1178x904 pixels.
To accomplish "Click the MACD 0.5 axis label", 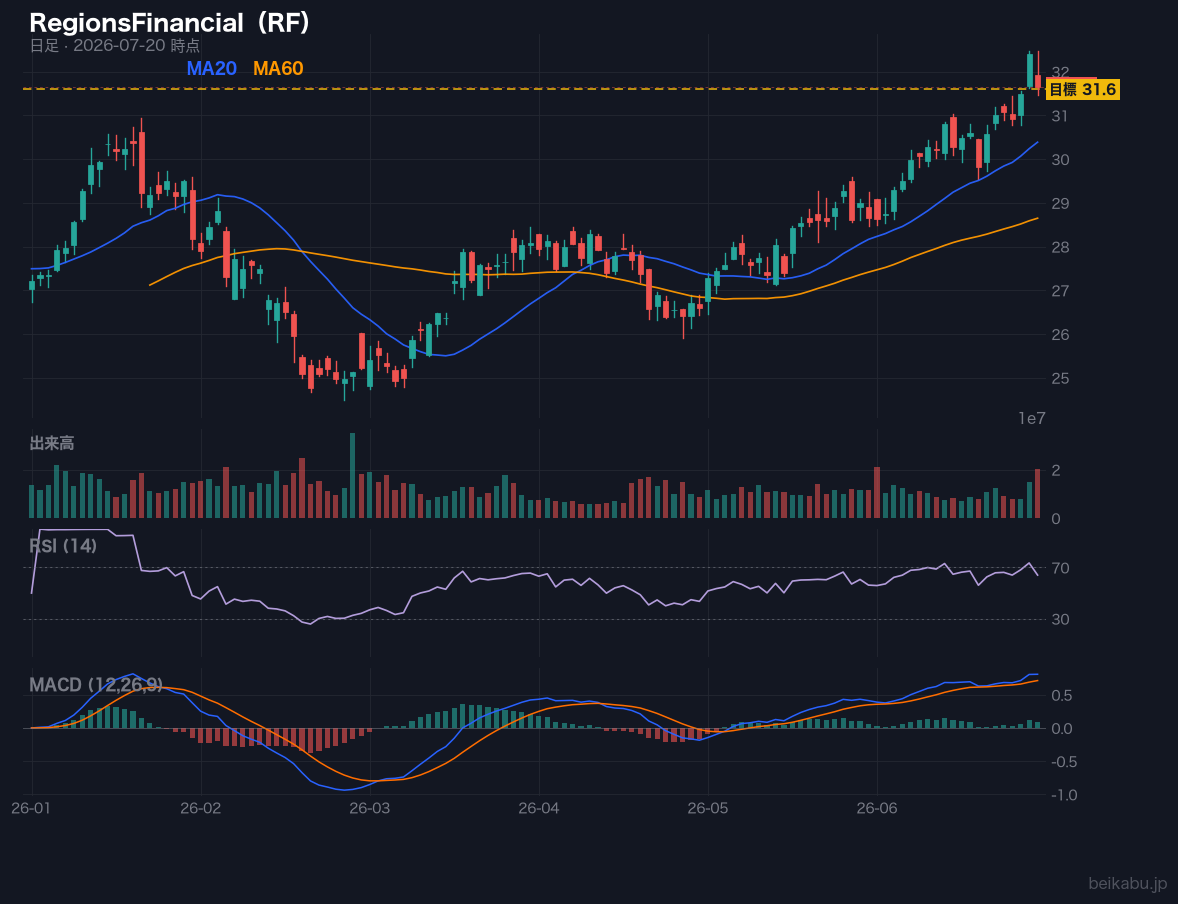I will 1062,695.
